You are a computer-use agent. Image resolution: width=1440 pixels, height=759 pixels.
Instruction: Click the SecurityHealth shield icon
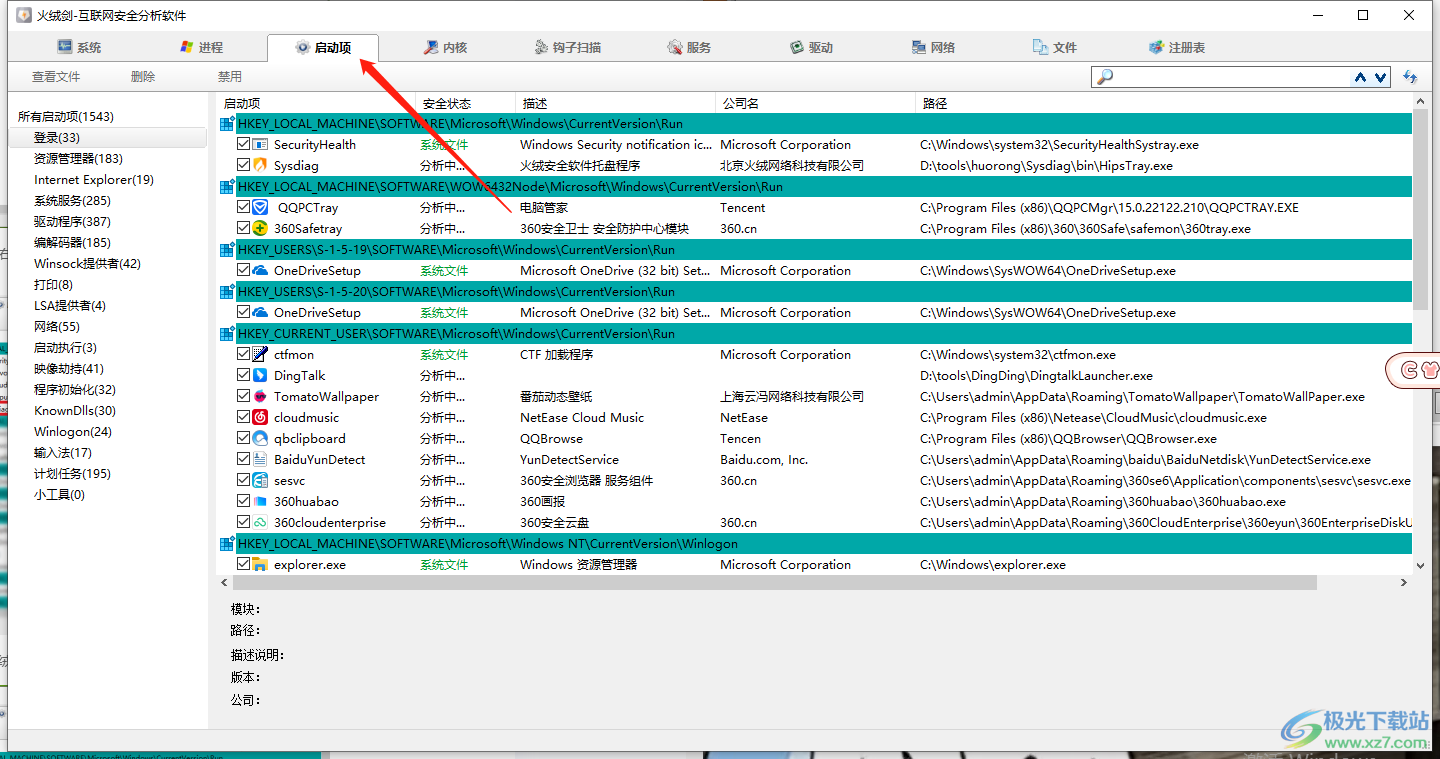[260, 145]
